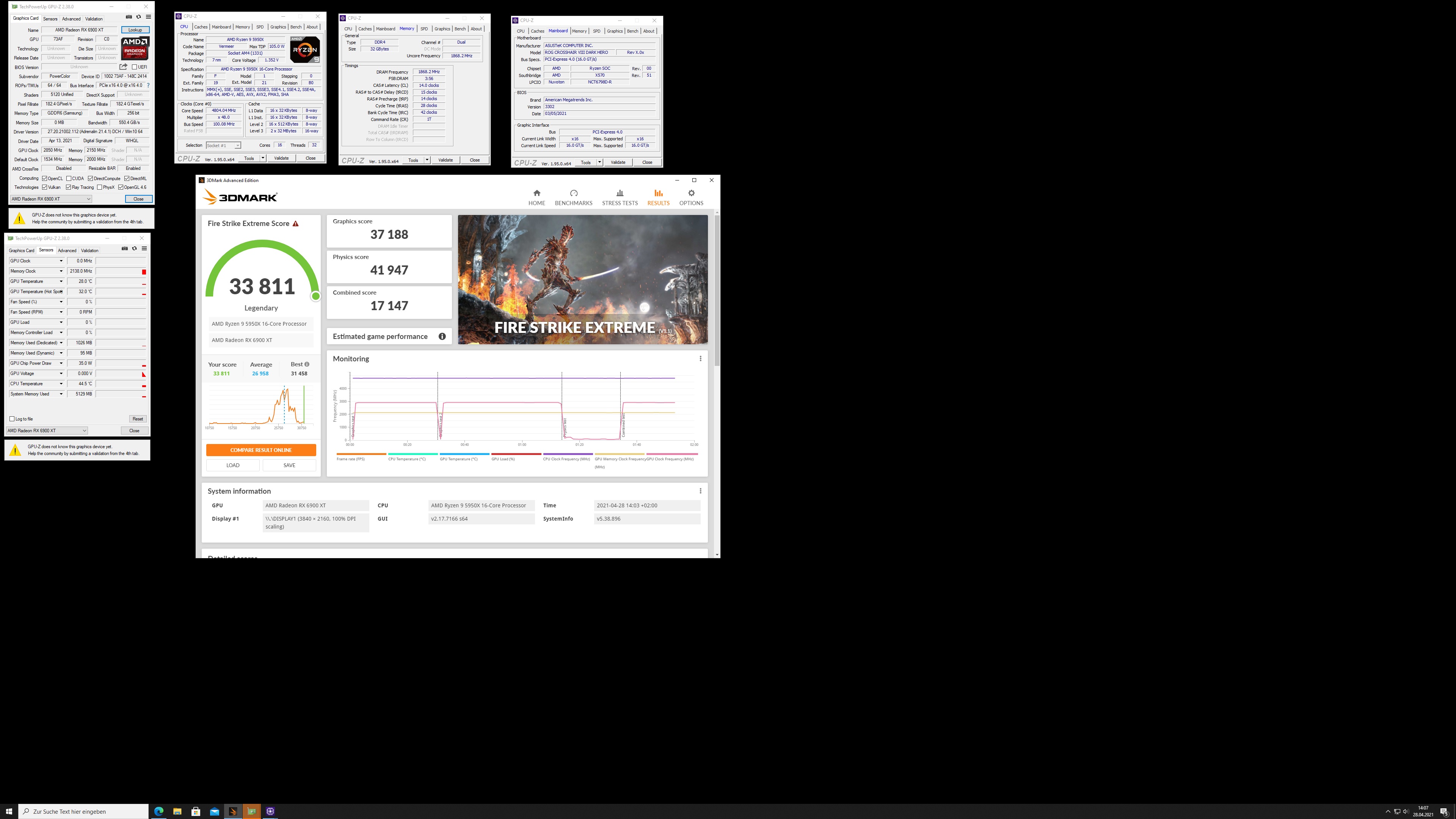The height and width of the screenshot is (819, 1456).
Task: Open File Explorer from the taskbar
Action: [177, 811]
